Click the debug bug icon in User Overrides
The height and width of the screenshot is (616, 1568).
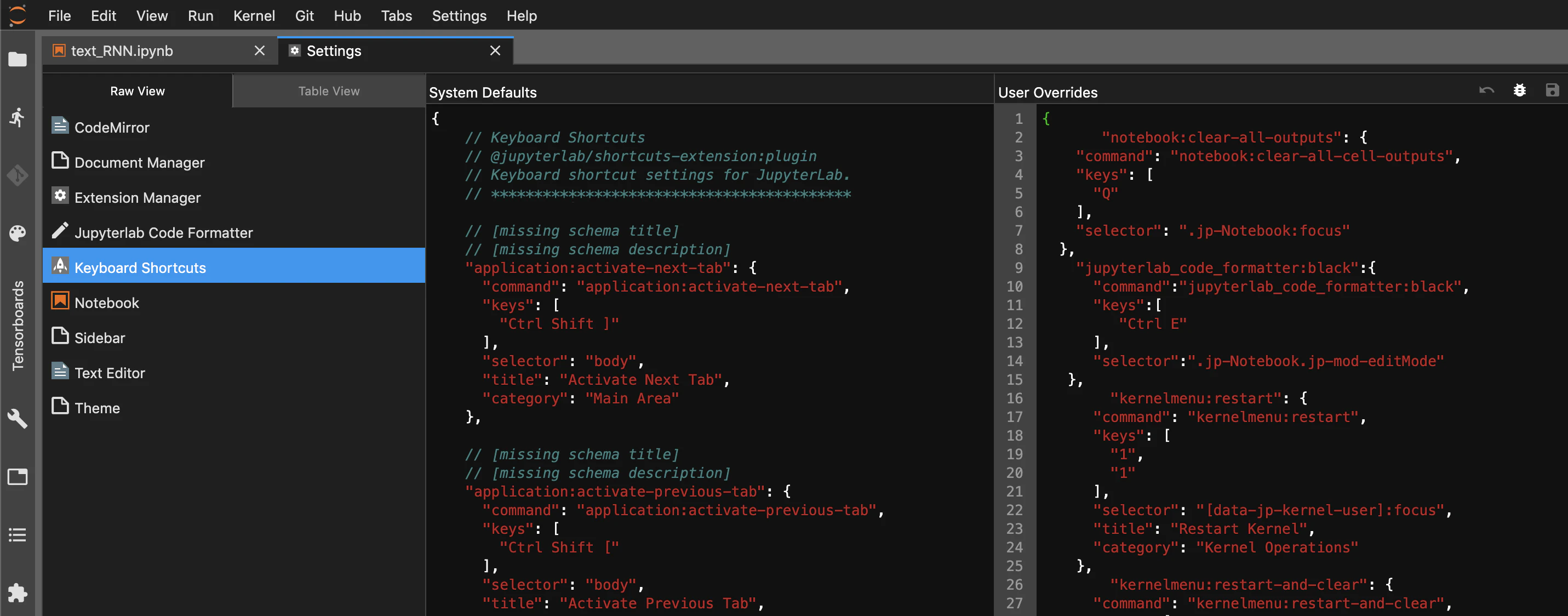pyautogui.click(x=1519, y=90)
